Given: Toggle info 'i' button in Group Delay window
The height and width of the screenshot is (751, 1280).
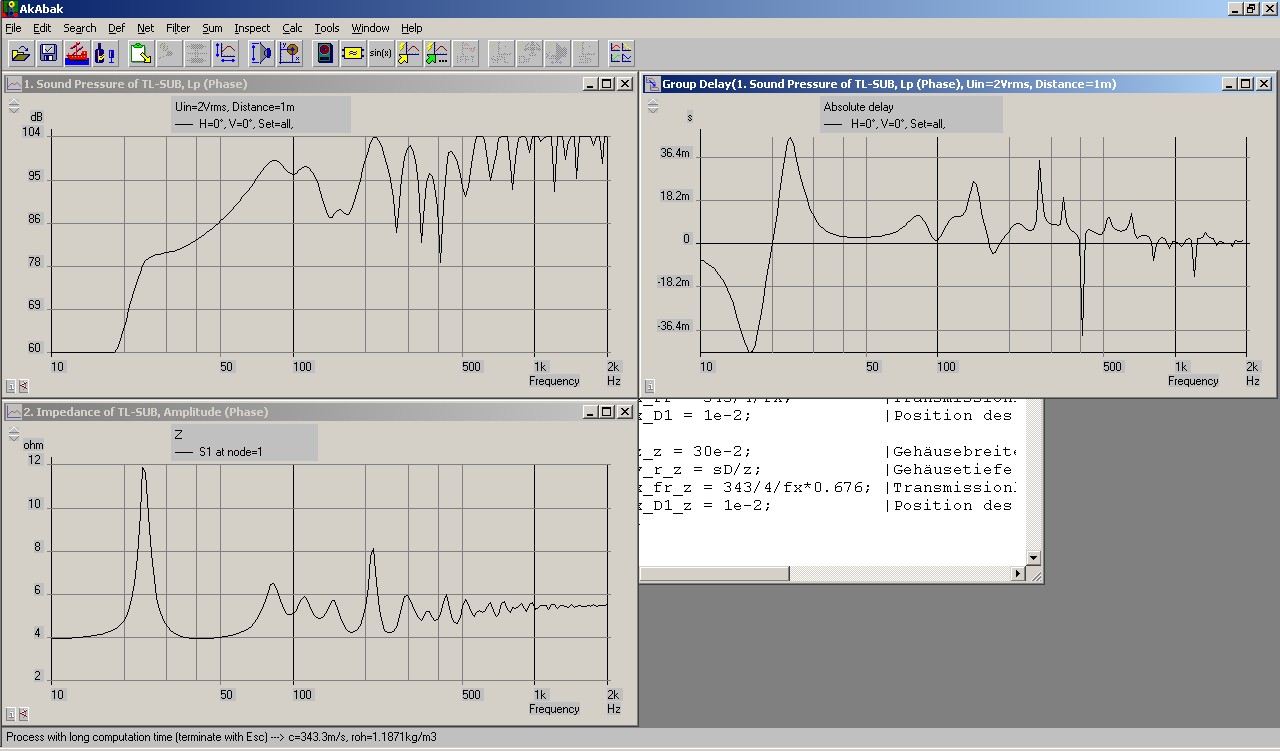Looking at the screenshot, I should tap(650, 386).
